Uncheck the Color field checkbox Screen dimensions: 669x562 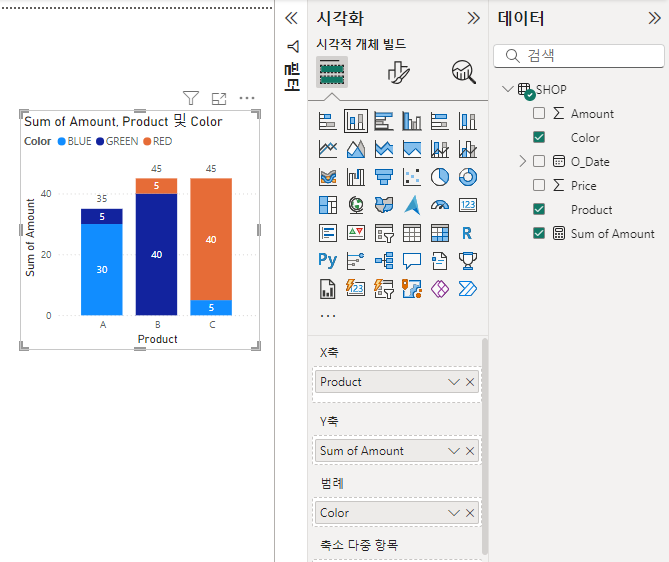click(539, 137)
